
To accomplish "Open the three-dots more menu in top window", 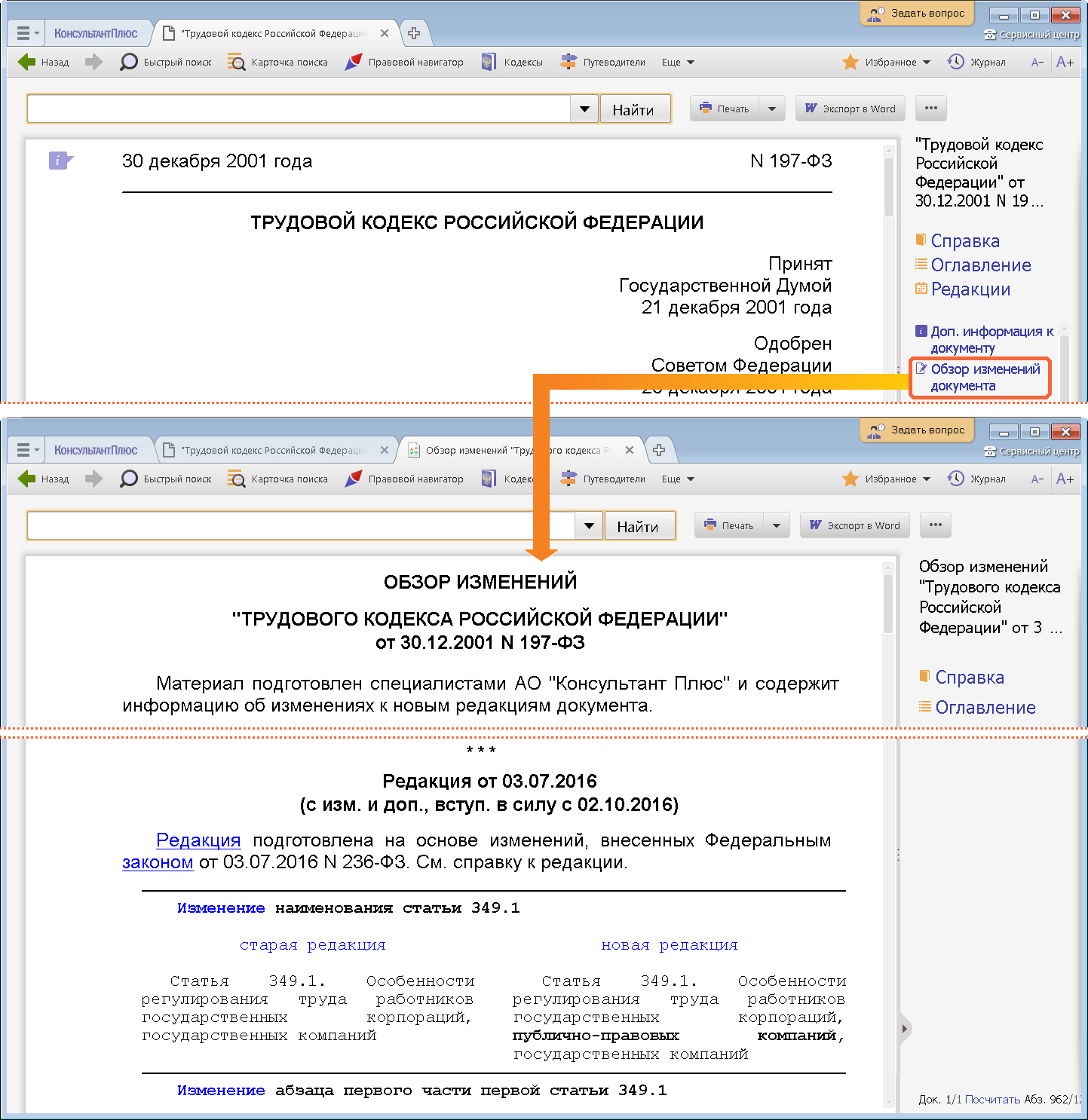I will [x=931, y=109].
